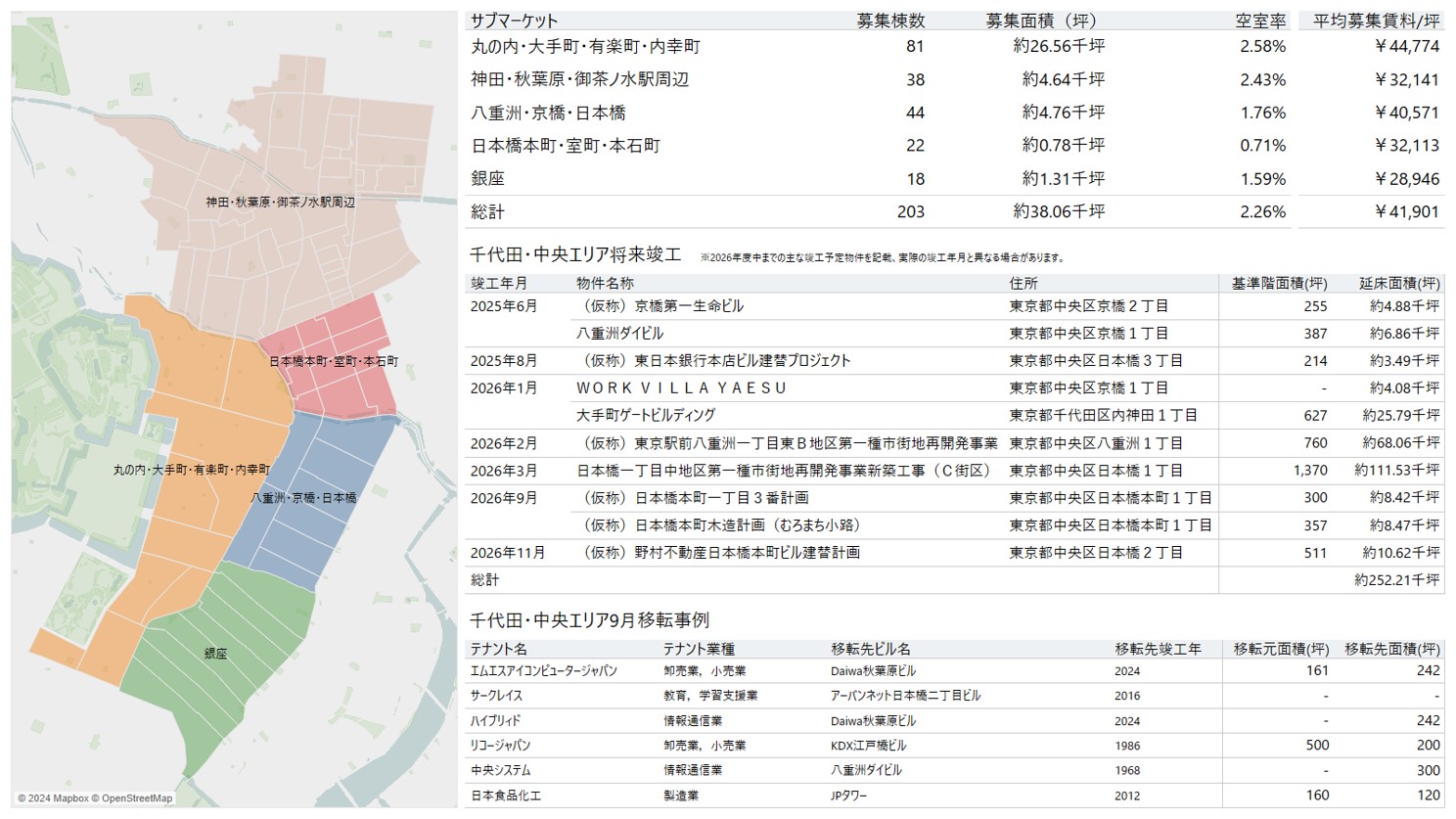Click the サブマーケット column header
Viewport: 1456px width, 819px height.
point(514,21)
